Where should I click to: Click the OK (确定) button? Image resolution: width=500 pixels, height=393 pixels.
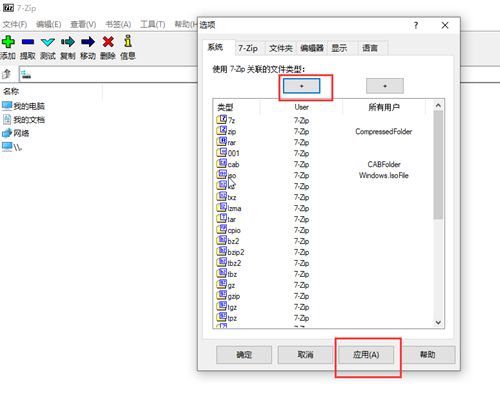(x=244, y=355)
